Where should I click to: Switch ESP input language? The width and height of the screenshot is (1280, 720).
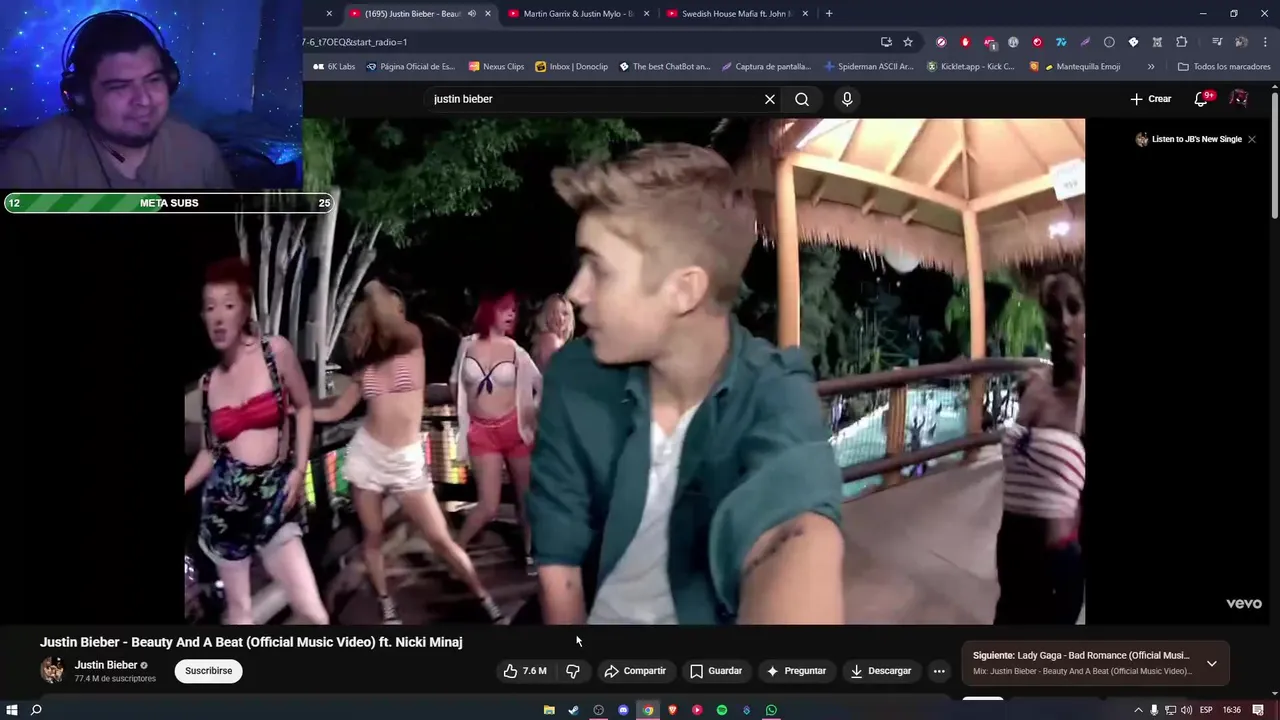point(1206,710)
